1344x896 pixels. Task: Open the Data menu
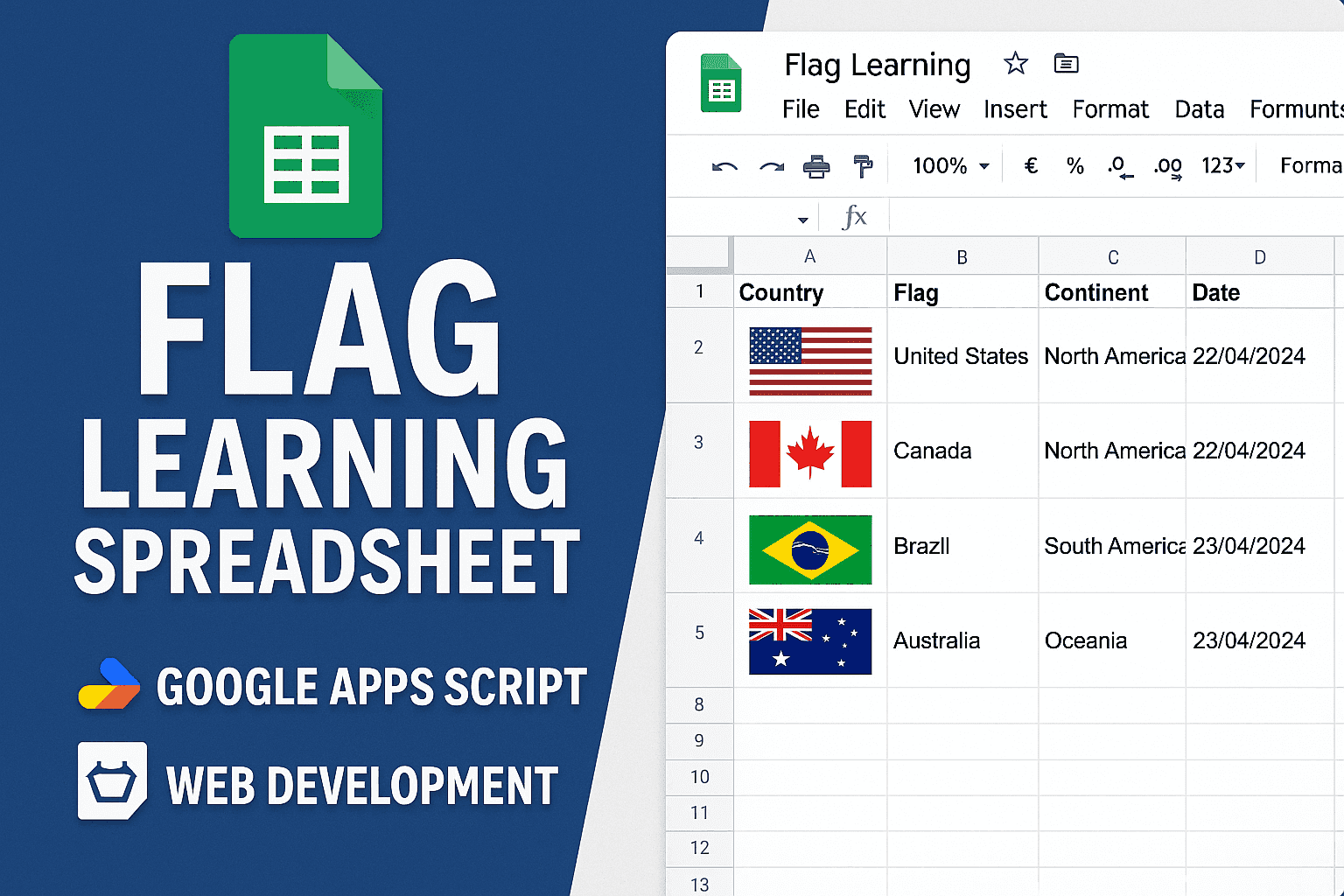(x=1199, y=109)
